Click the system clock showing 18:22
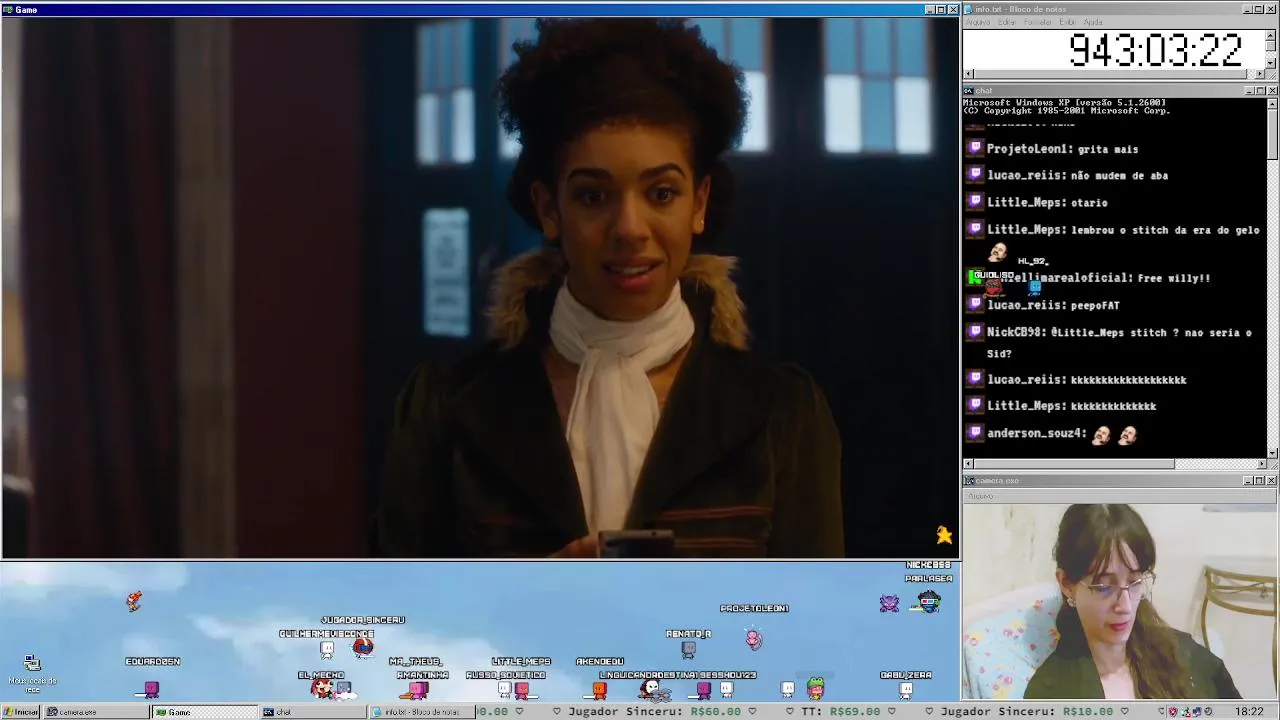The height and width of the screenshot is (720, 1280). coord(1249,712)
